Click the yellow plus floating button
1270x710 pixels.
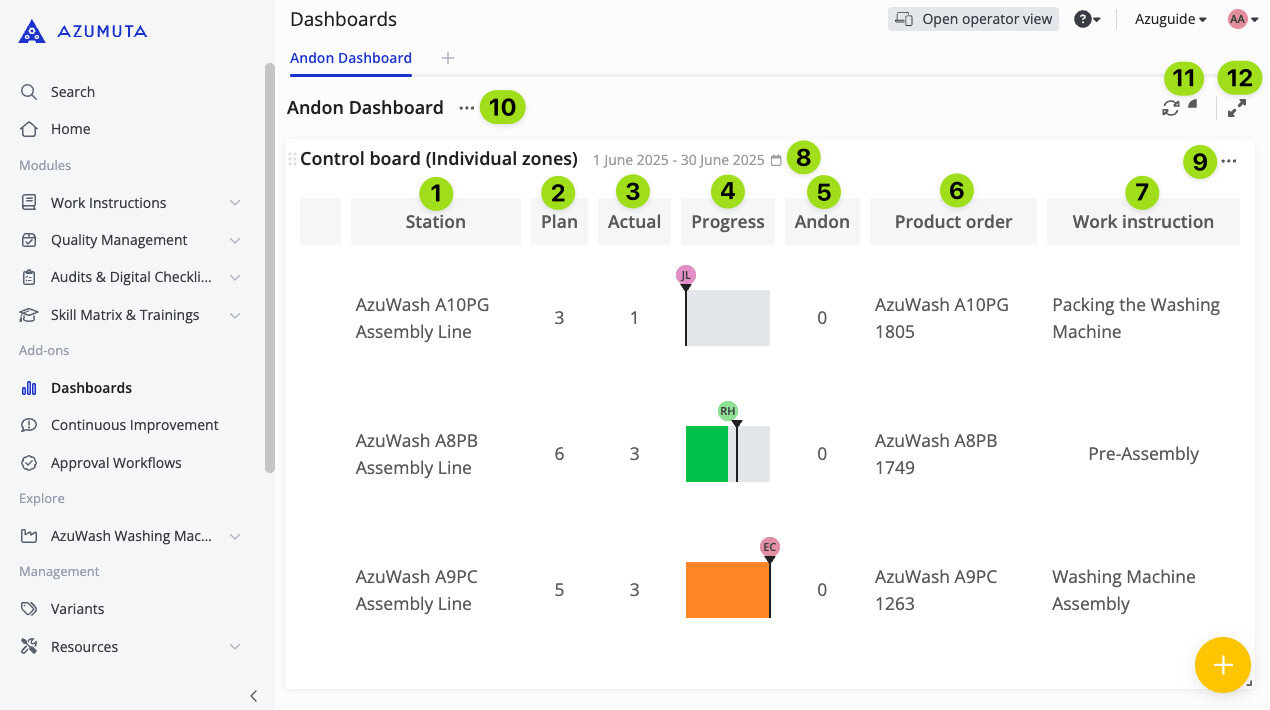point(1222,665)
